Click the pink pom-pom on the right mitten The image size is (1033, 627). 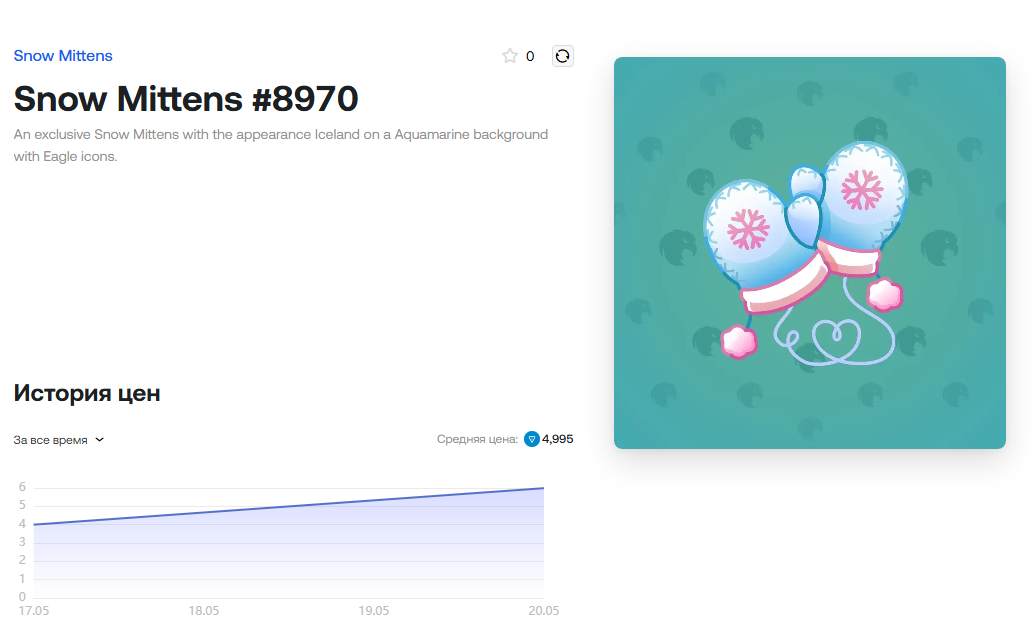pos(884,295)
